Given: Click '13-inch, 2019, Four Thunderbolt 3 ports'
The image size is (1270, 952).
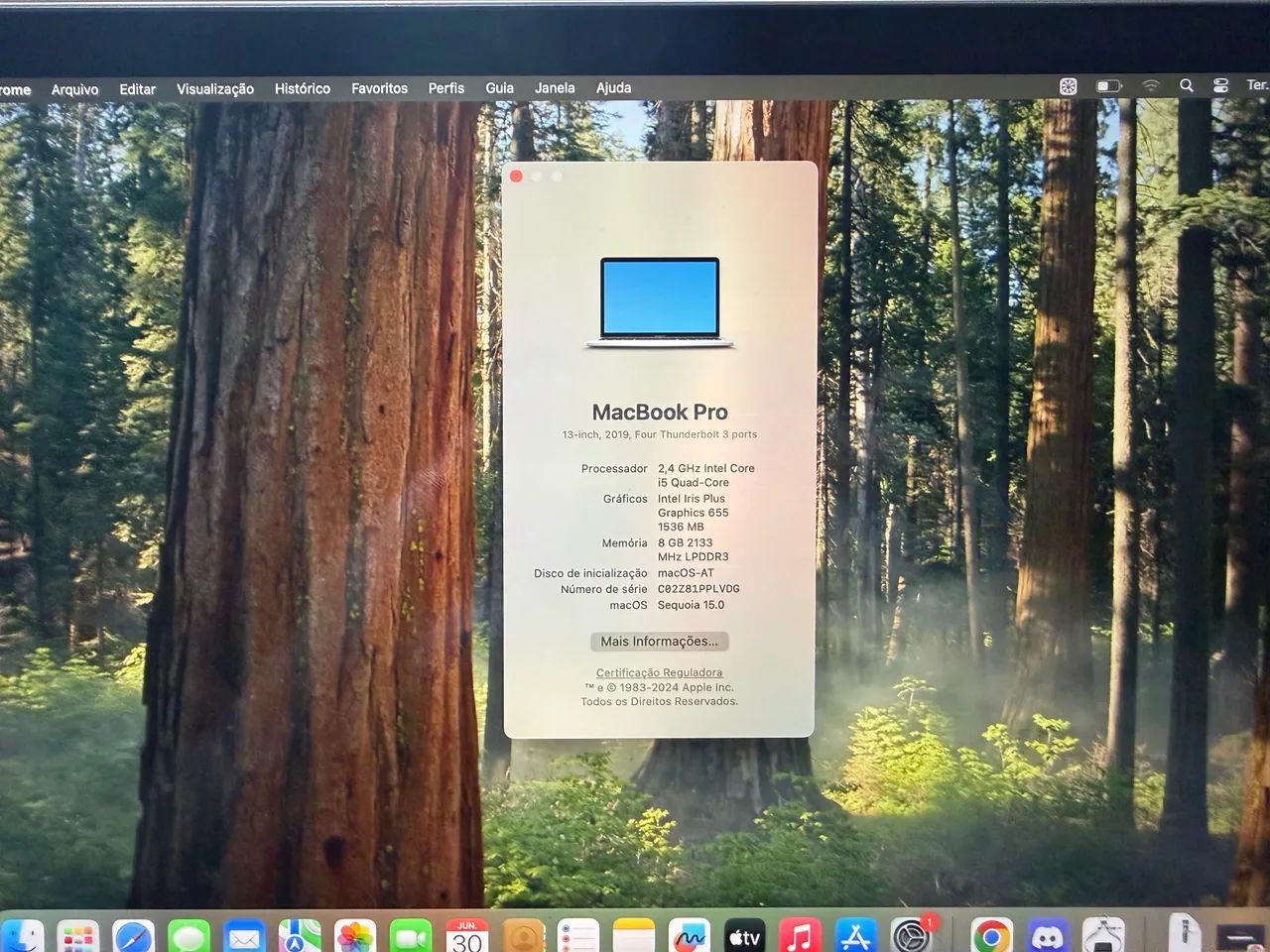Looking at the screenshot, I should click(x=660, y=434).
